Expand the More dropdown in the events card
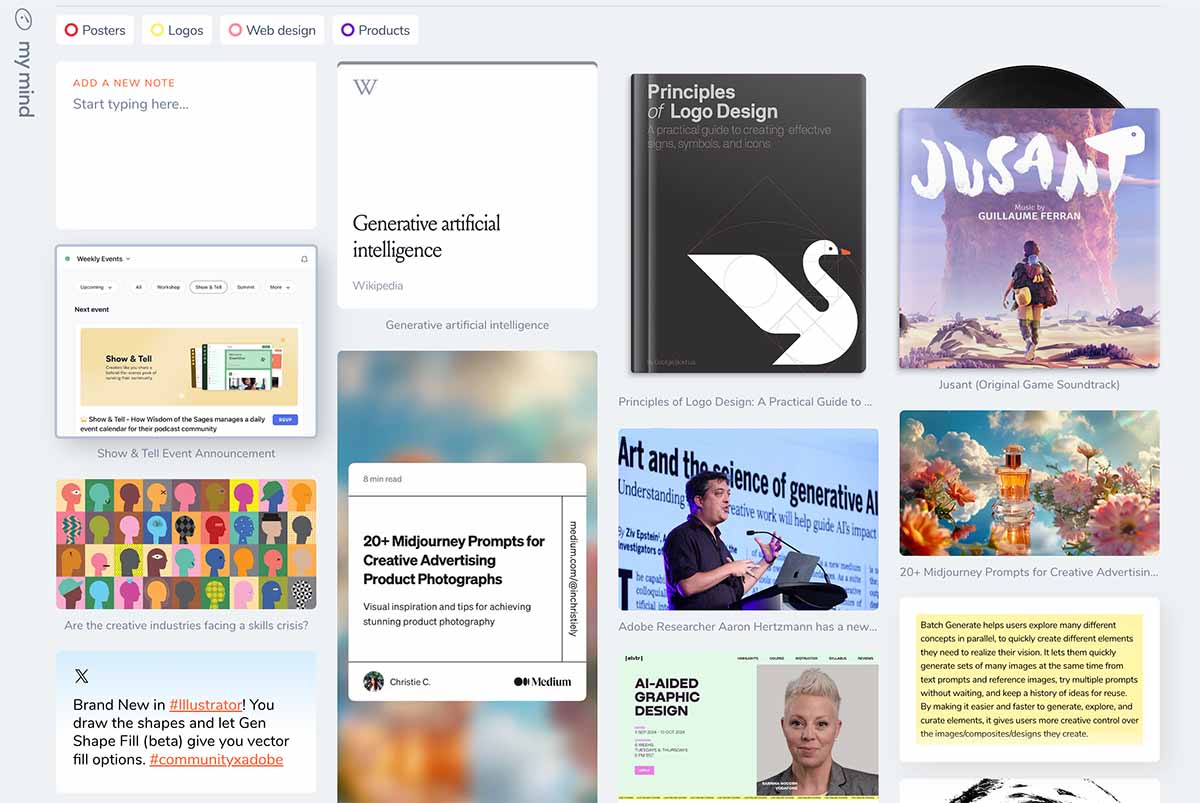 click(x=279, y=287)
